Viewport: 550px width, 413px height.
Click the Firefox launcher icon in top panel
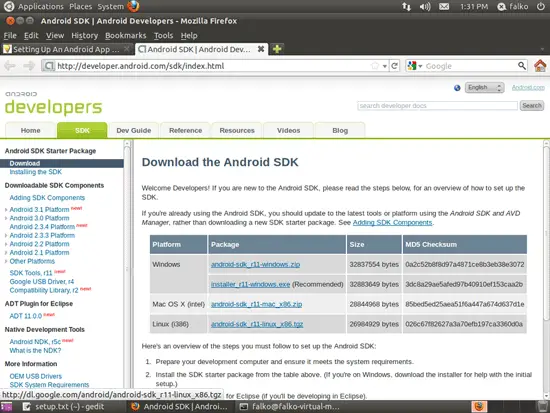[x=133, y=6]
